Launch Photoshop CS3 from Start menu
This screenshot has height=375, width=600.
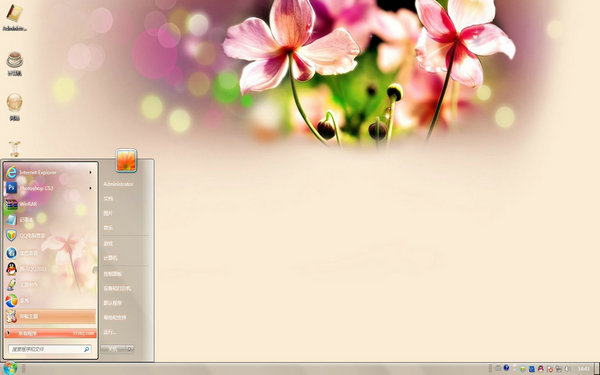(x=49, y=188)
